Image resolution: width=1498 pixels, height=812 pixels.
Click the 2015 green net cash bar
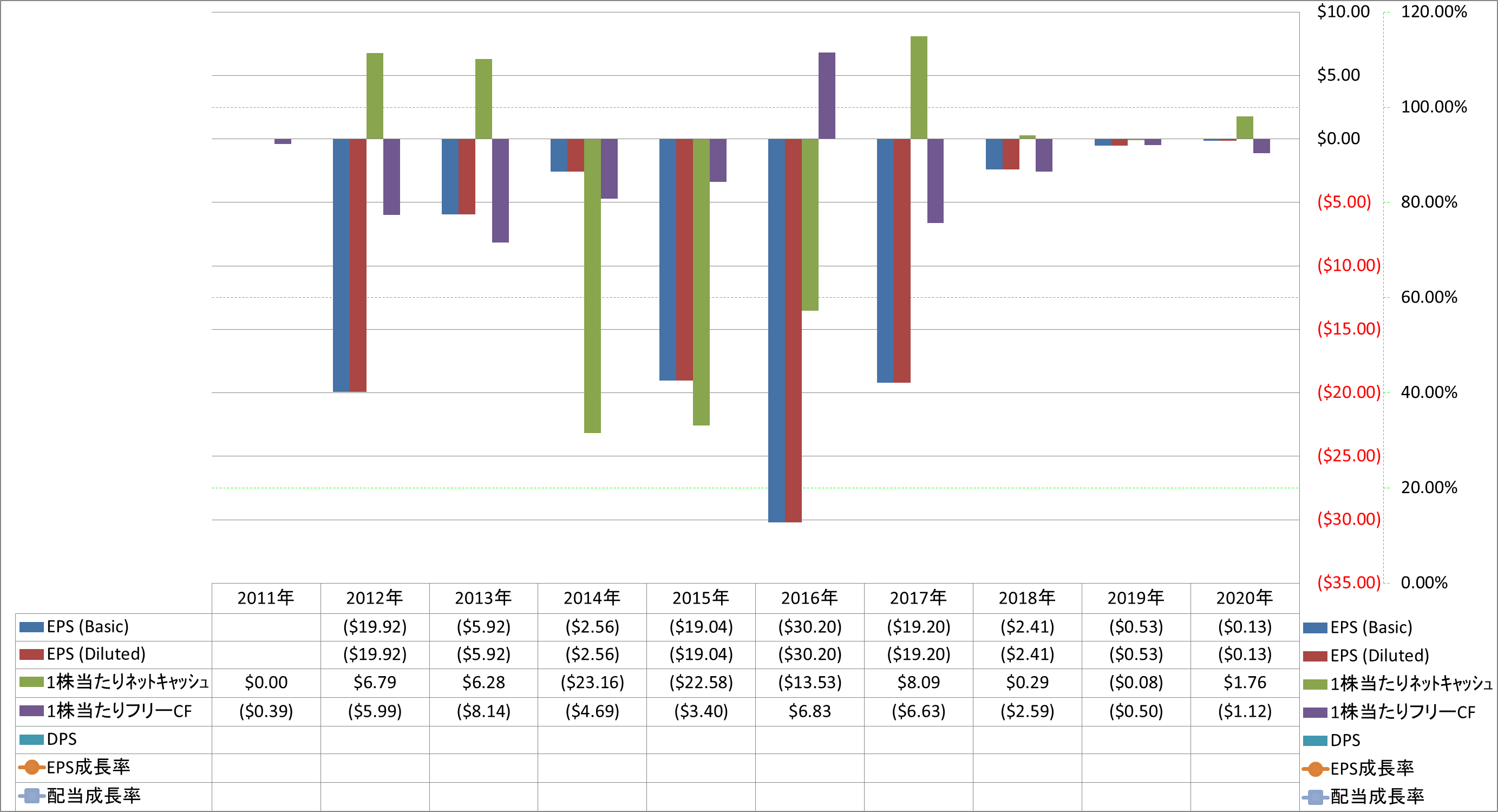(x=701, y=282)
